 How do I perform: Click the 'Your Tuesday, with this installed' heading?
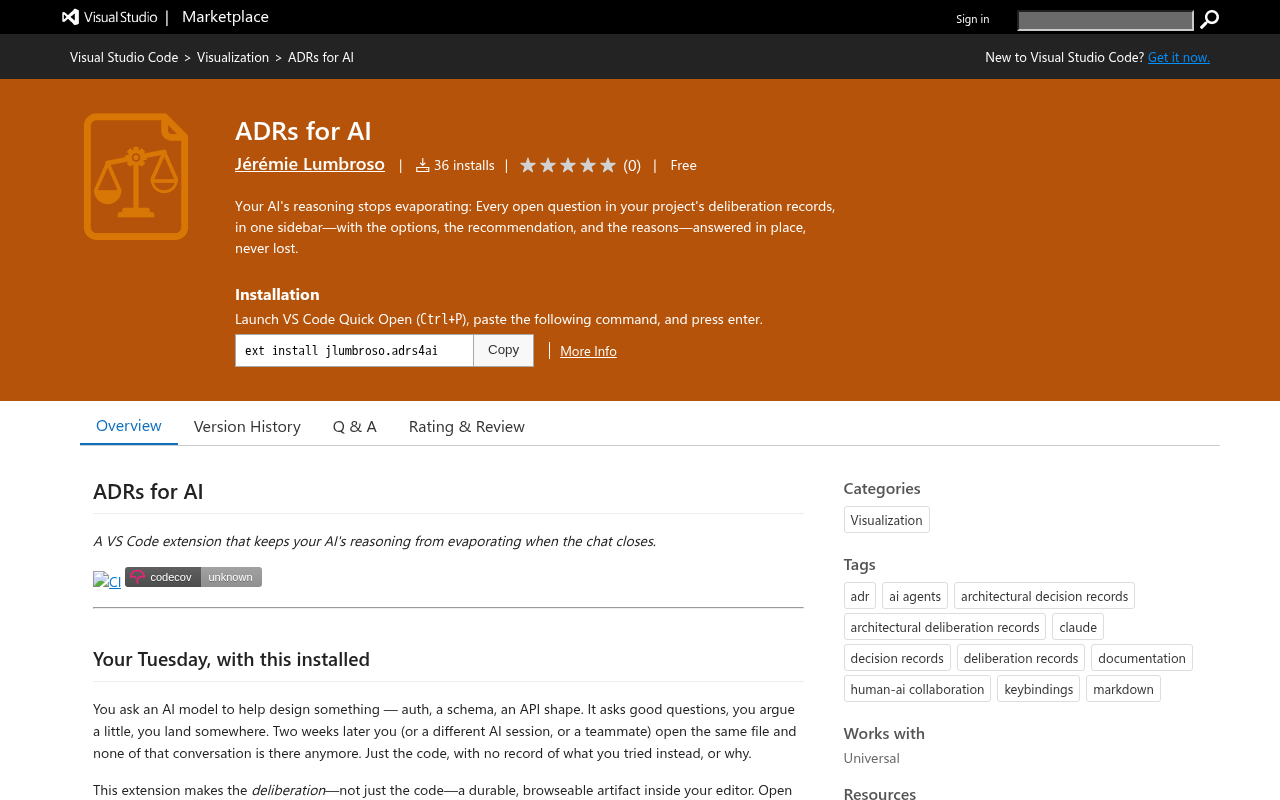(231, 659)
